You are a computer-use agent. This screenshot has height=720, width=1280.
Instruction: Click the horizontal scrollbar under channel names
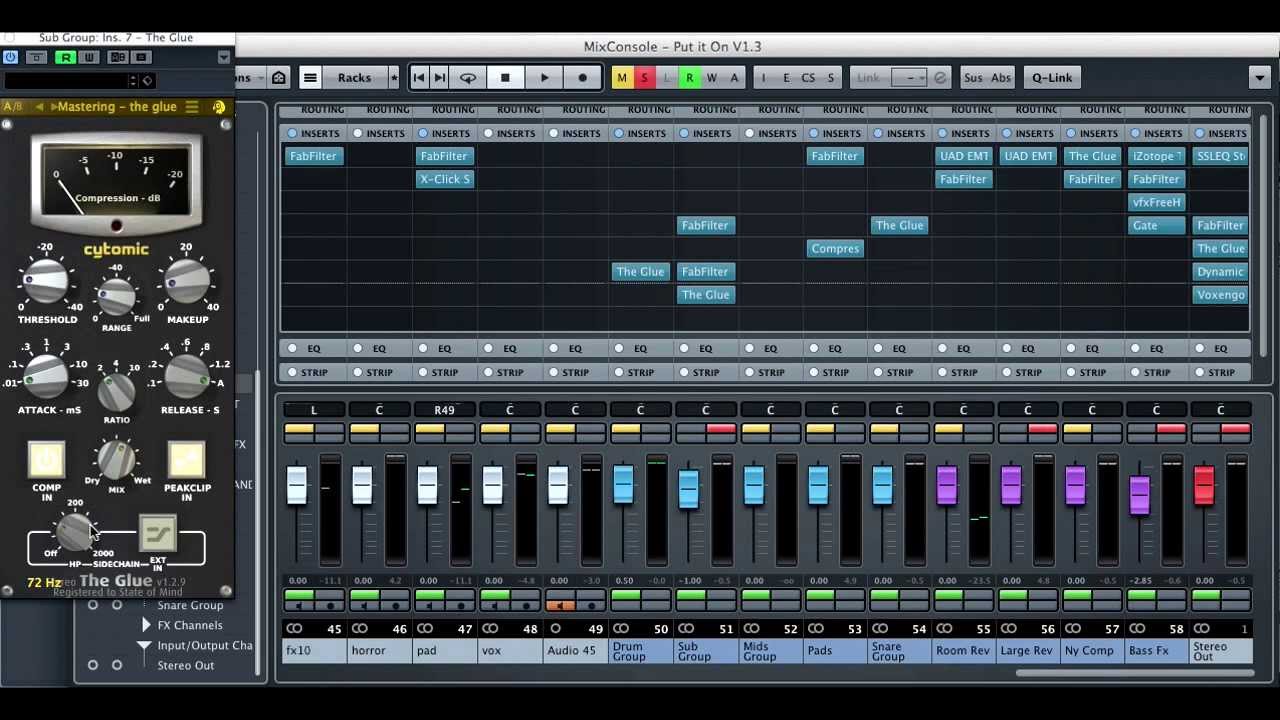pyautogui.click(x=1135, y=672)
